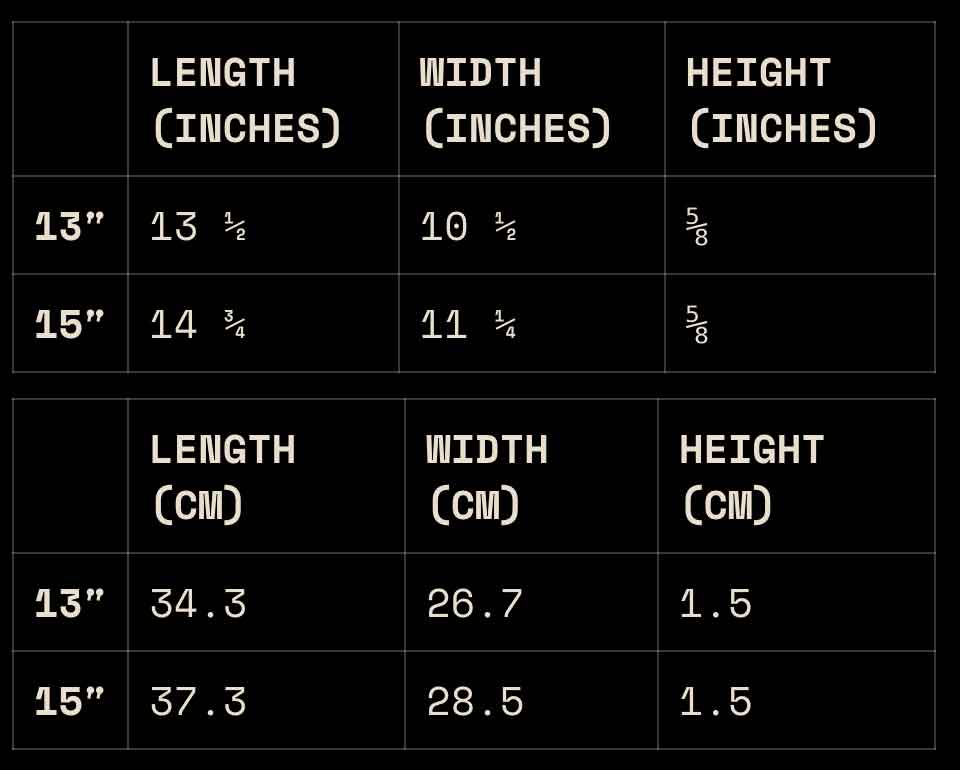Select the 26.7 width cell
Image resolution: width=960 pixels, height=770 pixels.
point(474,604)
